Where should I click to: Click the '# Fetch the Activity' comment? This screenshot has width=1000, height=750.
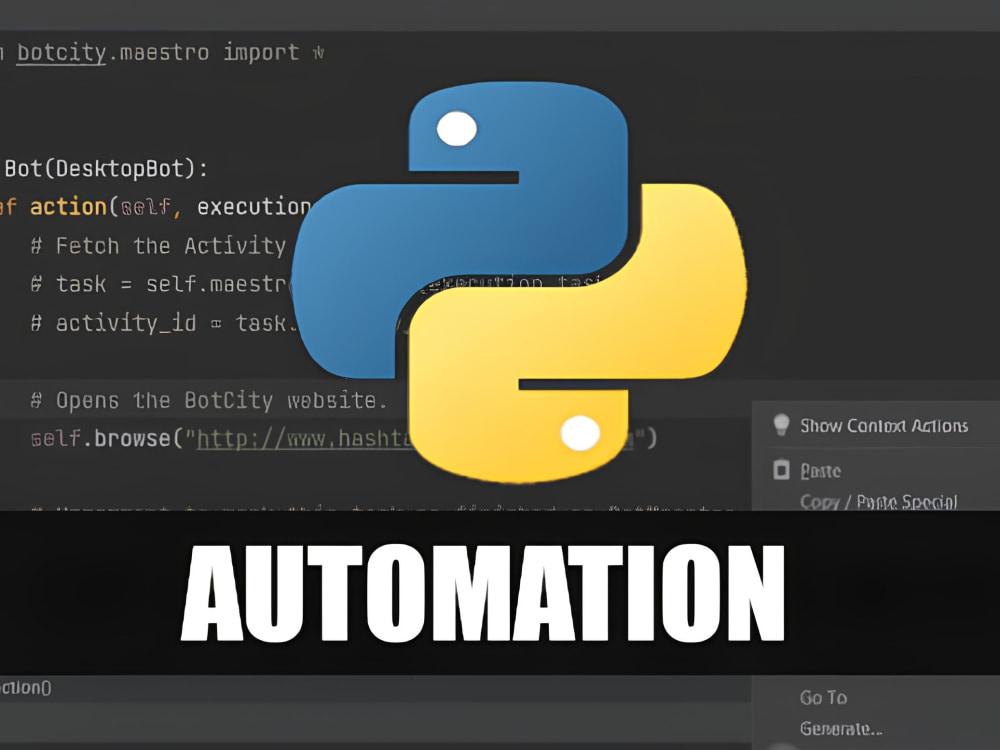tap(158, 246)
